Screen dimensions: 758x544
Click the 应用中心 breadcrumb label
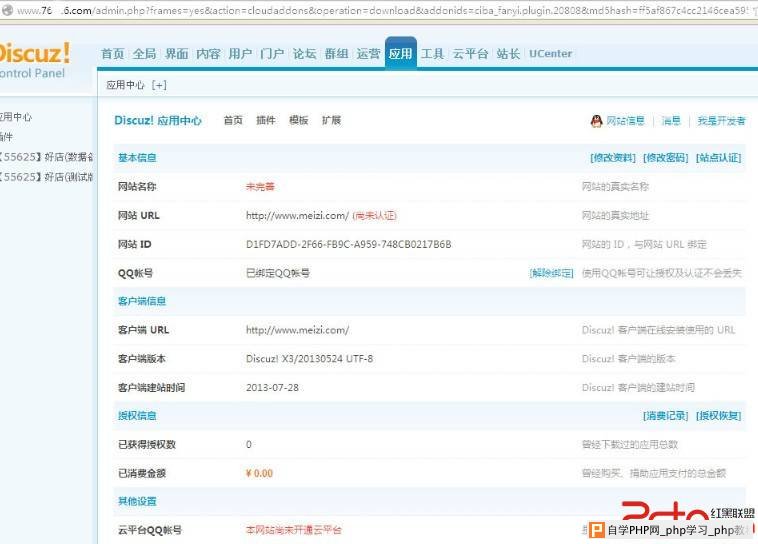[x=125, y=85]
